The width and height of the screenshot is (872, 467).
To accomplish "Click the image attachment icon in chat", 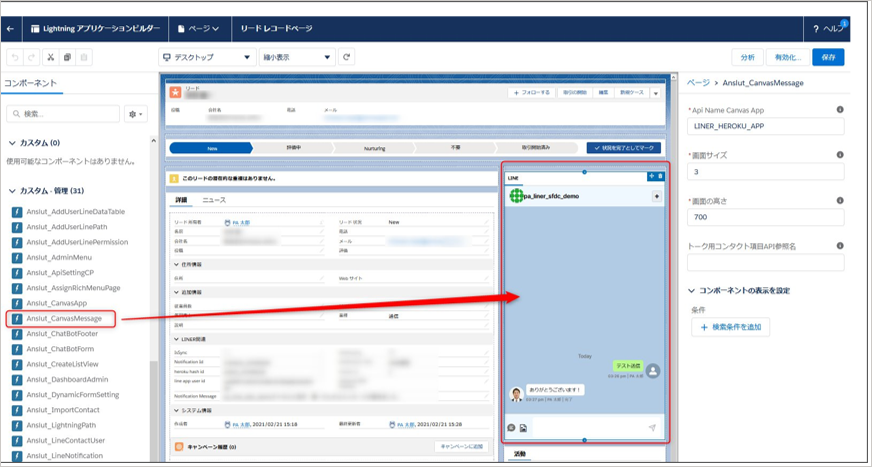I will pyautogui.click(x=523, y=428).
